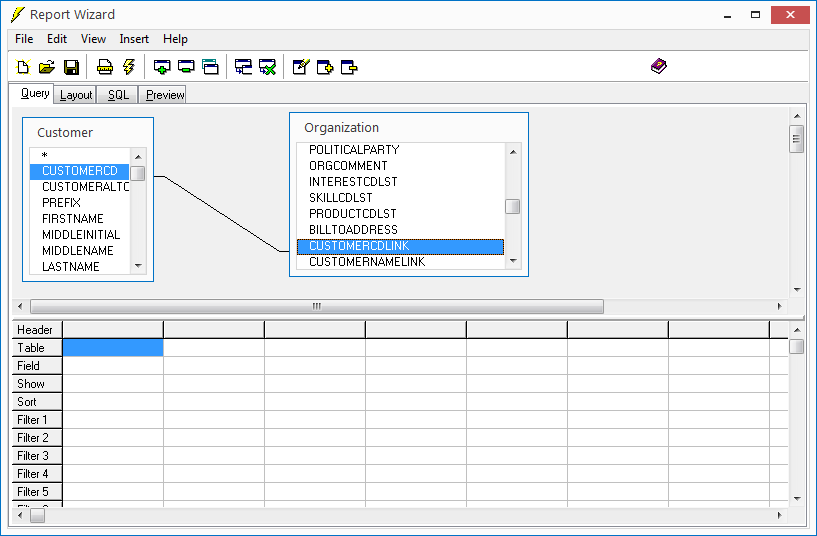Click diagram pane scroll left arrow
This screenshot has width=817, height=536.
20,306
